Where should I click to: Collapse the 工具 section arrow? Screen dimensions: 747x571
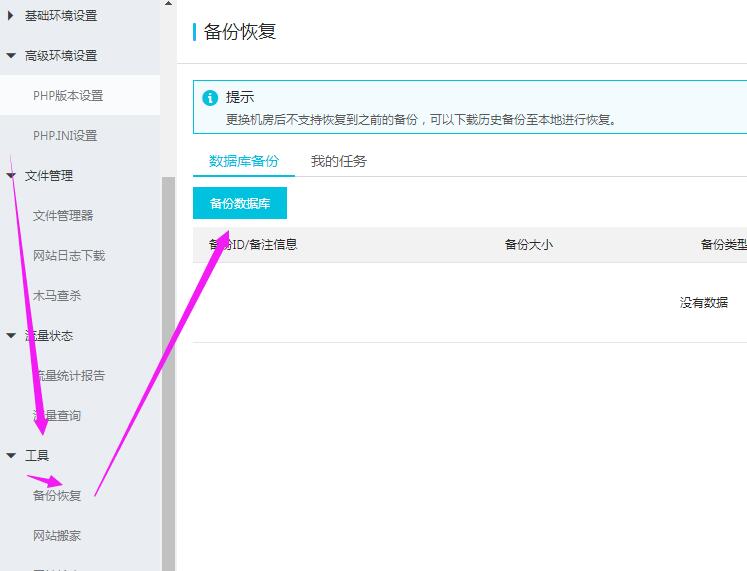pyautogui.click(x=11, y=456)
